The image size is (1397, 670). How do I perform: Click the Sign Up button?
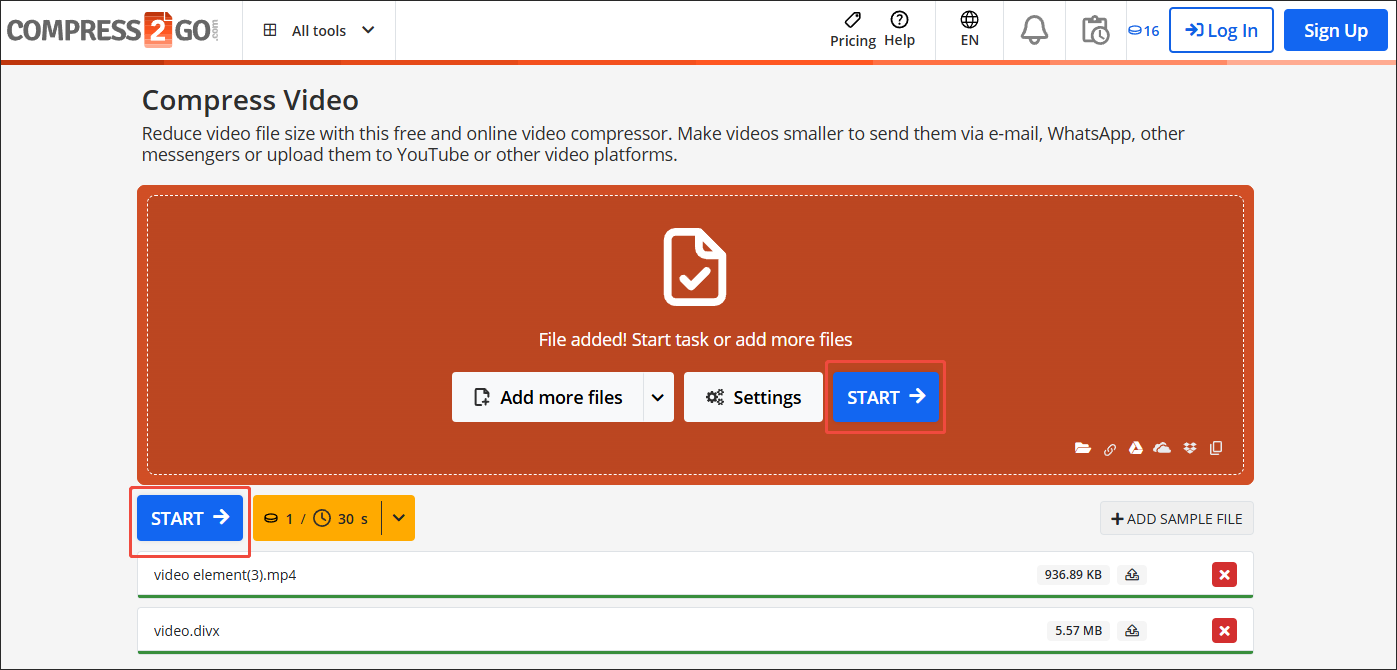(x=1335, y=30)
